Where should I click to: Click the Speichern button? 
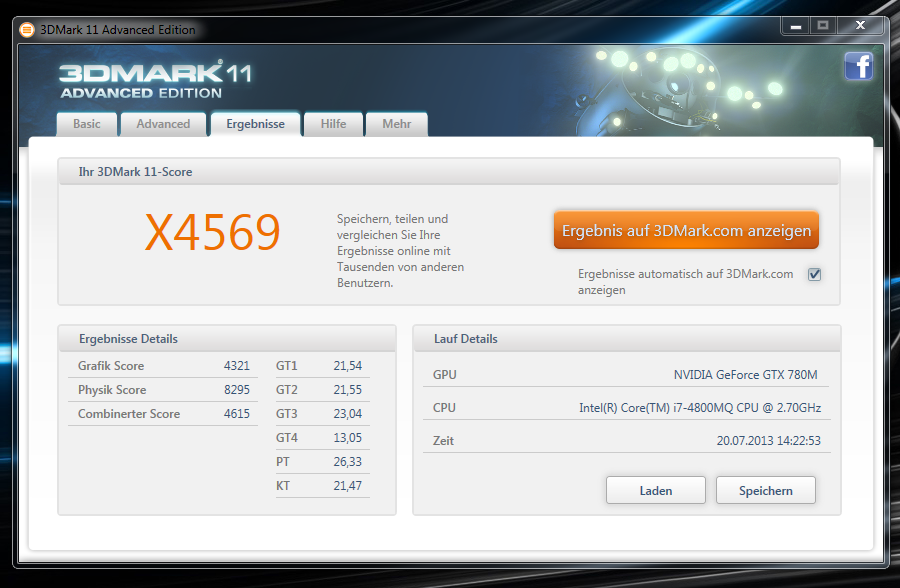click(765, 490)
